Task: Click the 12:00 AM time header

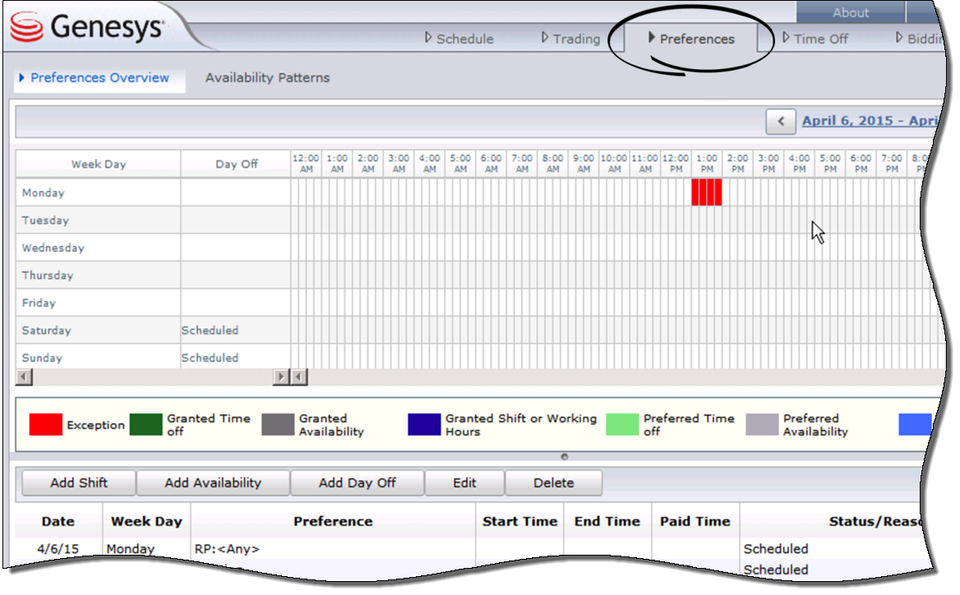Action: [306, 163]
